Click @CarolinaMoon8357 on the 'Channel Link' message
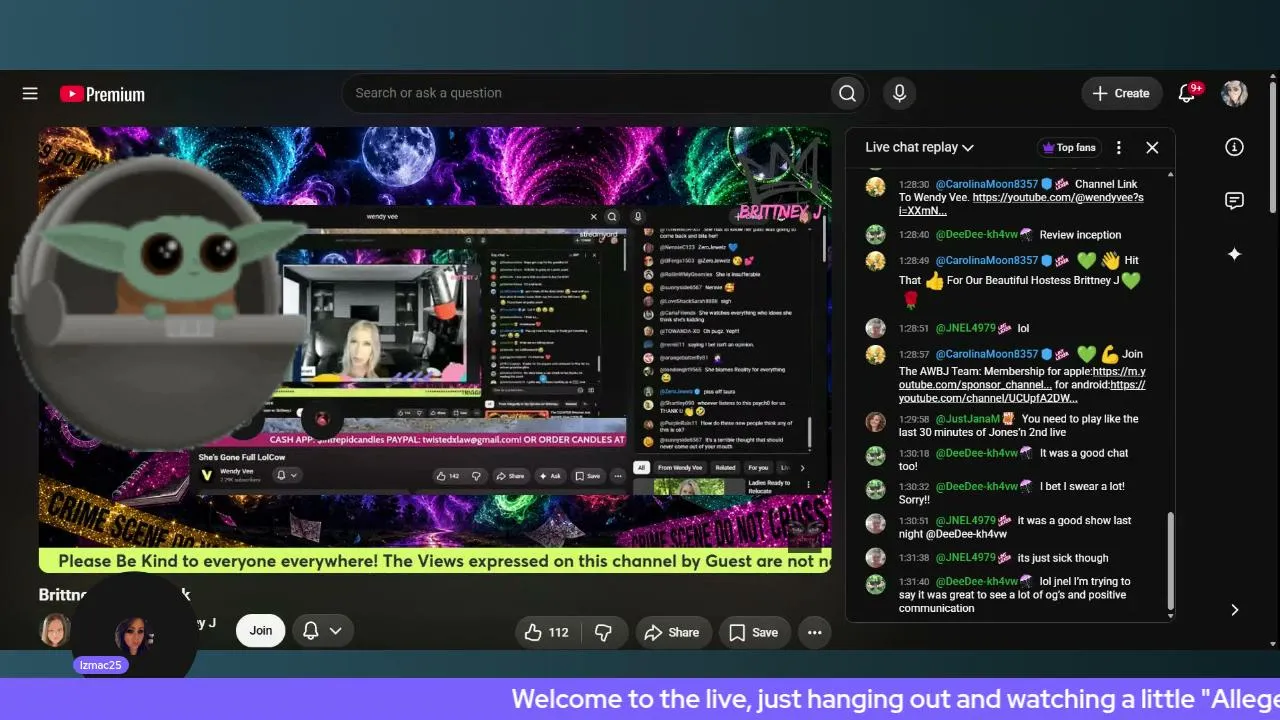The image size is (1280, 720). pos(987,184)
